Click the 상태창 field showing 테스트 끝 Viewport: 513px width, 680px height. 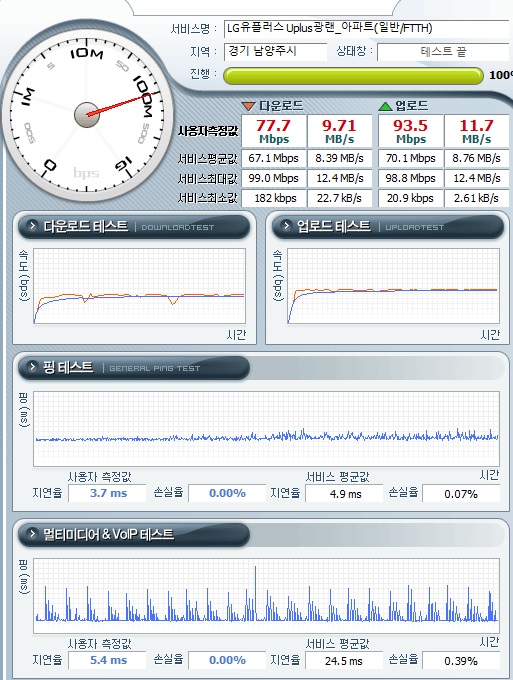pos(443,52)
